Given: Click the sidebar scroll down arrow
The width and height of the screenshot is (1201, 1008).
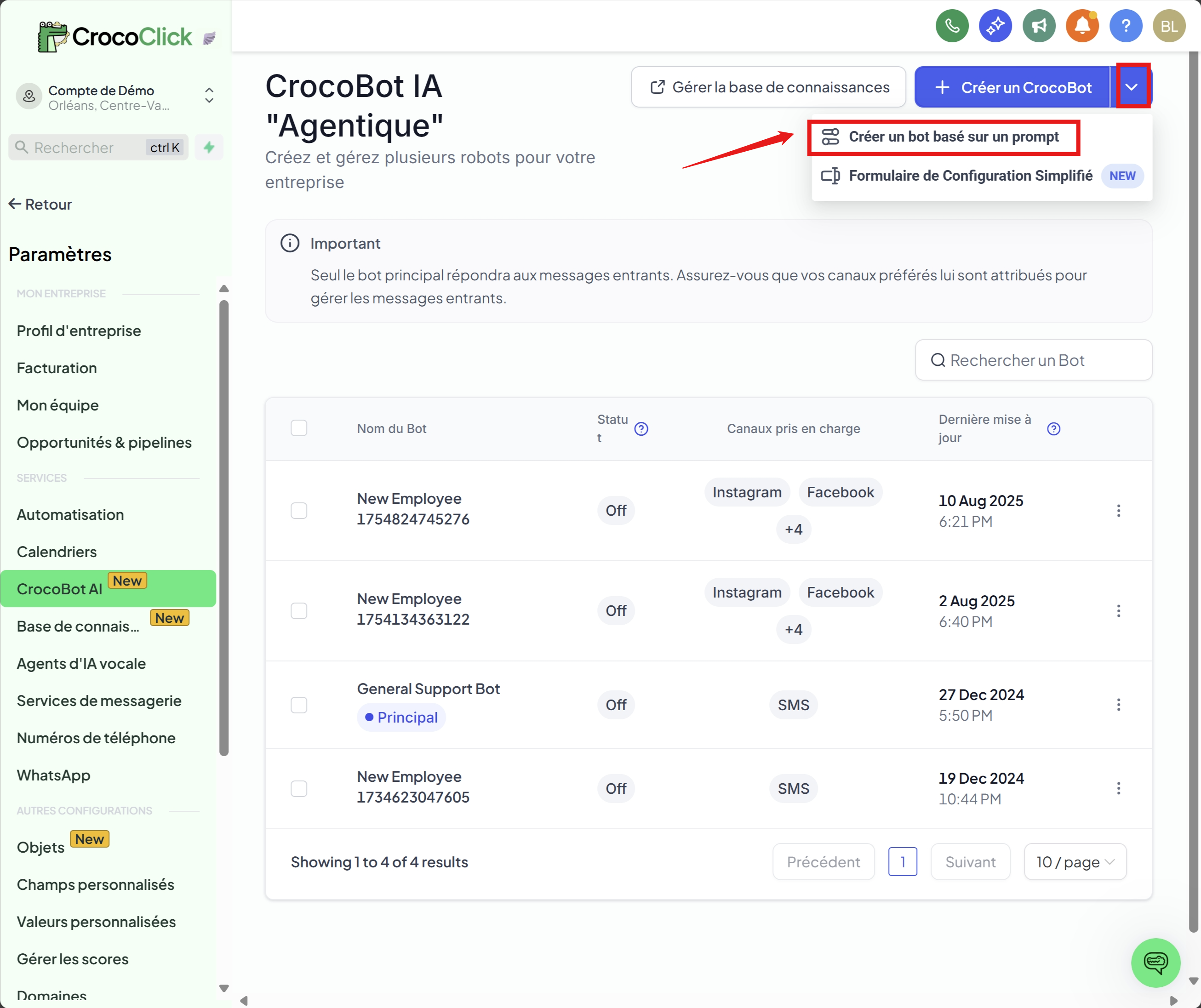Looking at the screenshot, I should pyautogui.click(x=223, y=988).
